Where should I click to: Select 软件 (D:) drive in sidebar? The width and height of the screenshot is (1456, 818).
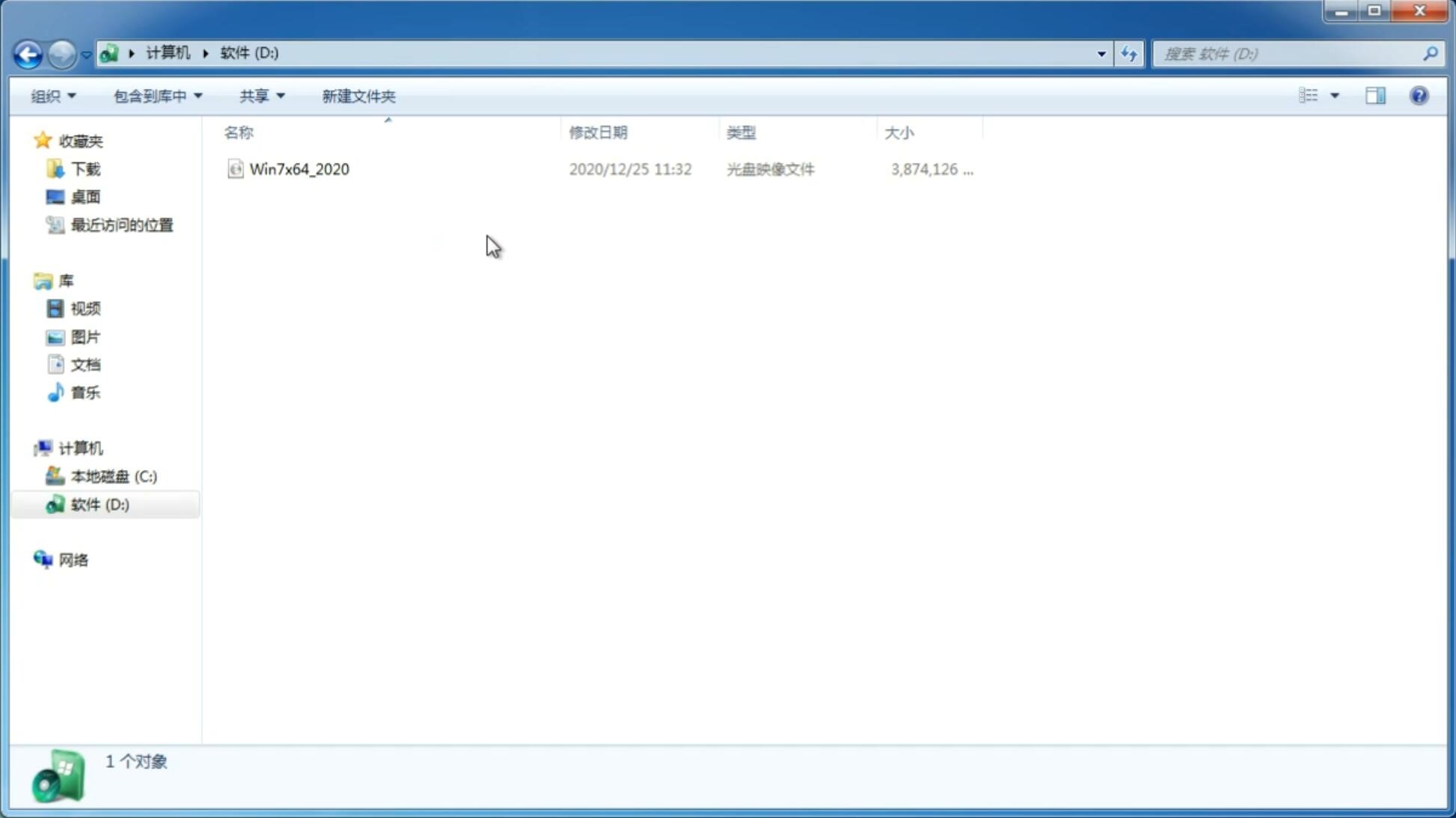pos(100,504)
